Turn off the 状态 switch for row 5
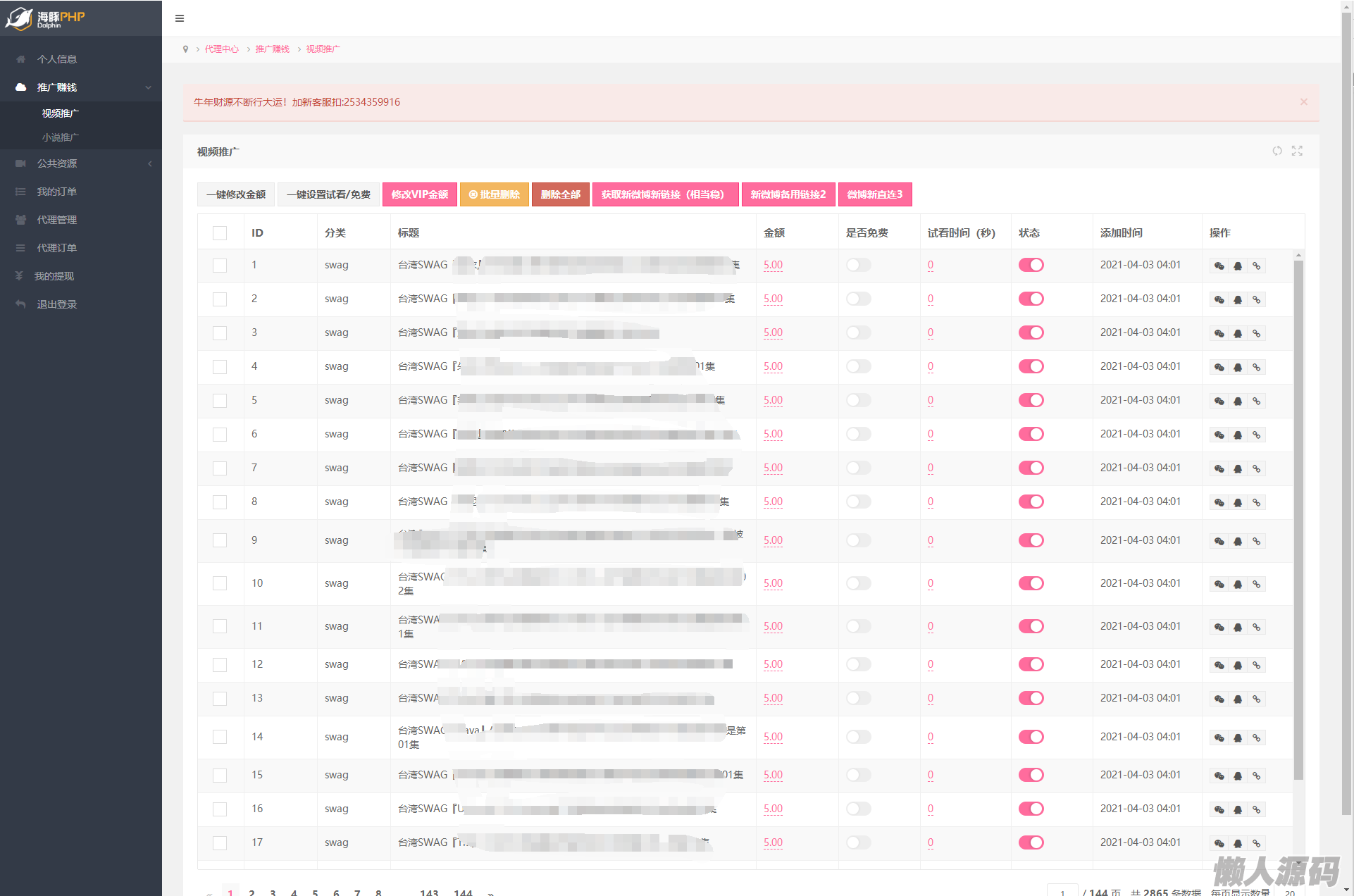1354x896 pixels. 1031,400
